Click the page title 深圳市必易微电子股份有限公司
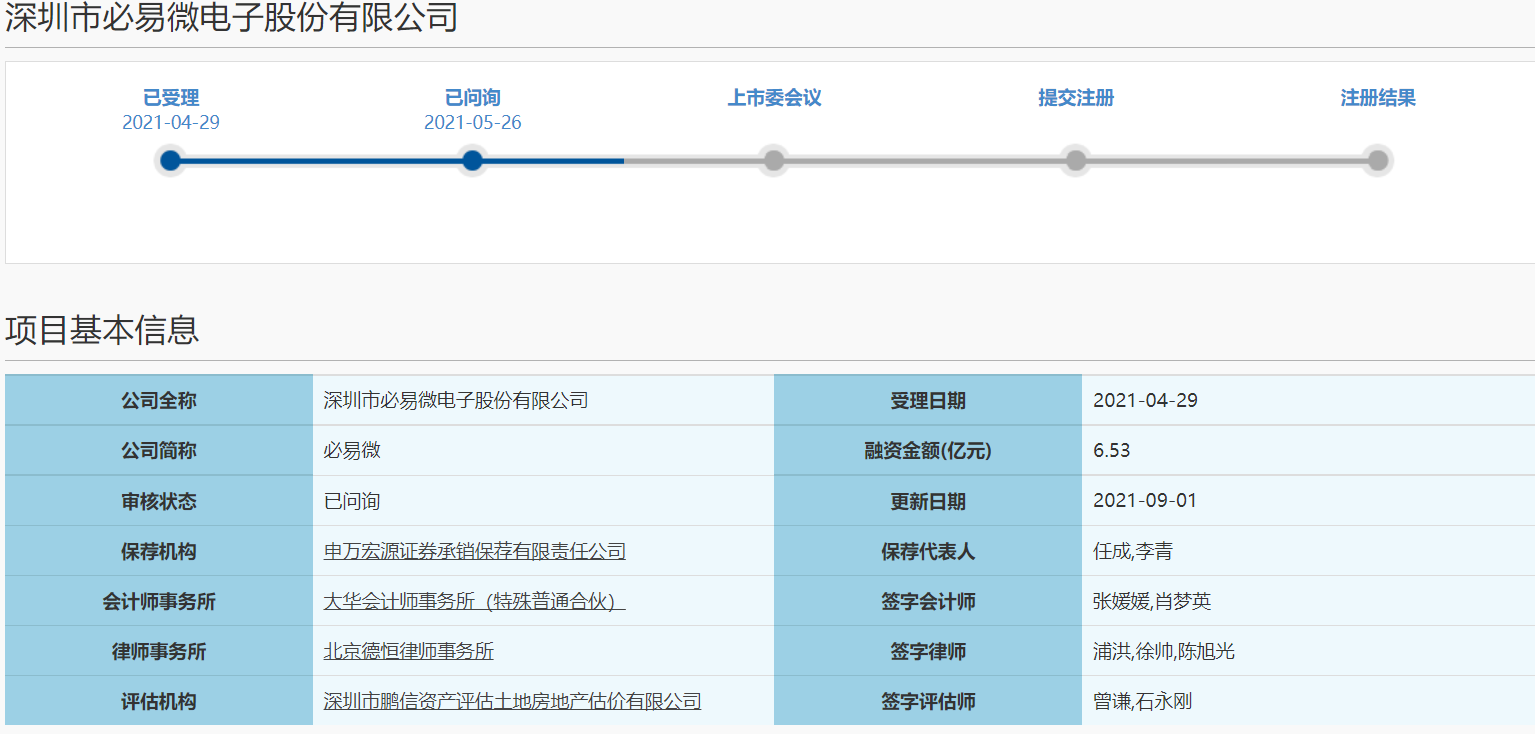This screenshot has width=1535, height=734. (x=232, y=17)
